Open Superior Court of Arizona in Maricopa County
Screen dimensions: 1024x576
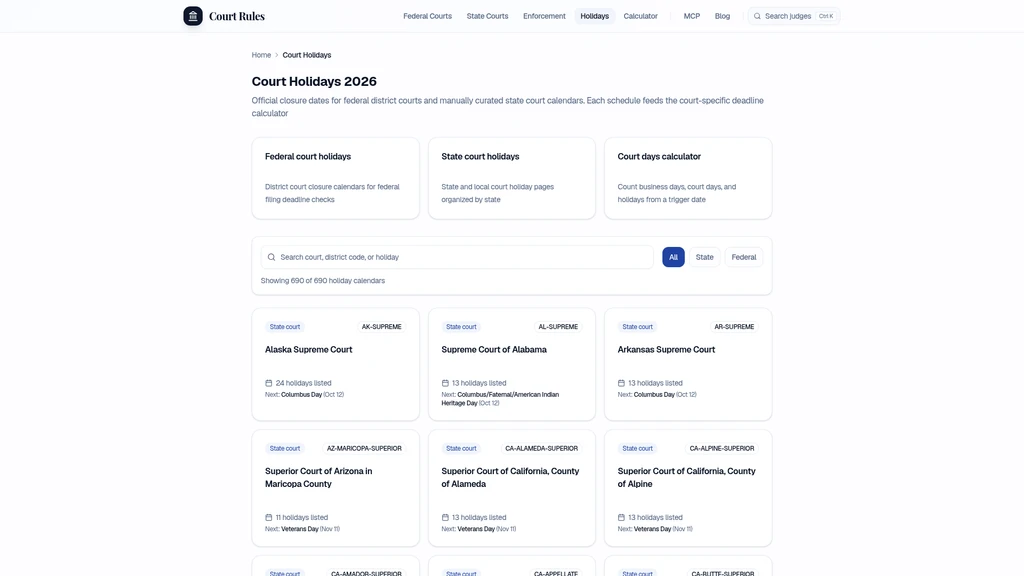point(336,488)
